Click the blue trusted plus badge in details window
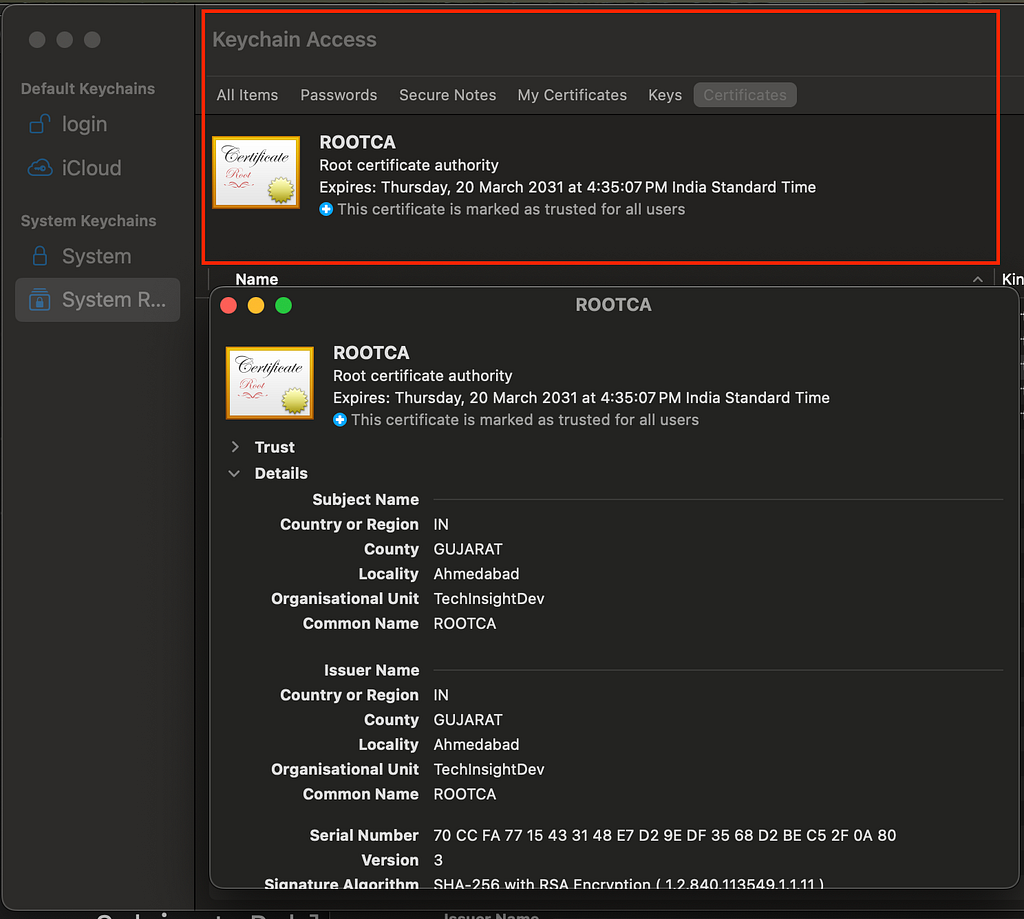Image resolution: width=1024 pixels, height=919 pixels. [340, 420]
